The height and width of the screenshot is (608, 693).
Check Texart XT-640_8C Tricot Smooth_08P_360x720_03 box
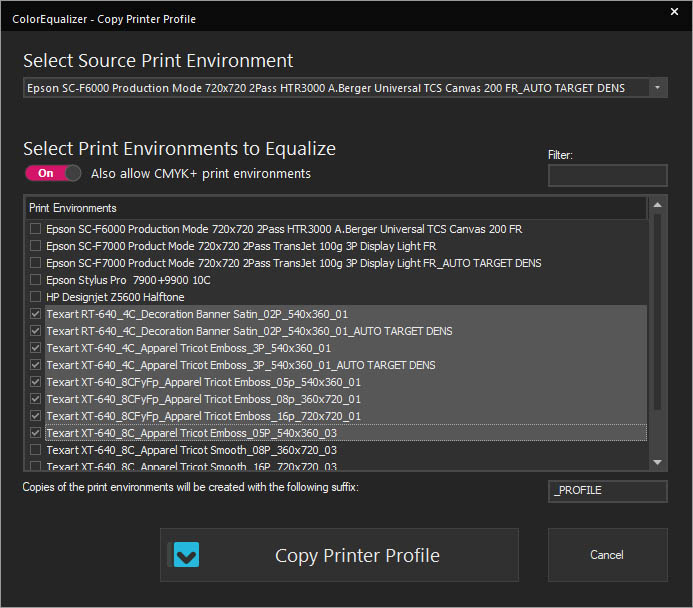(35, 450)
